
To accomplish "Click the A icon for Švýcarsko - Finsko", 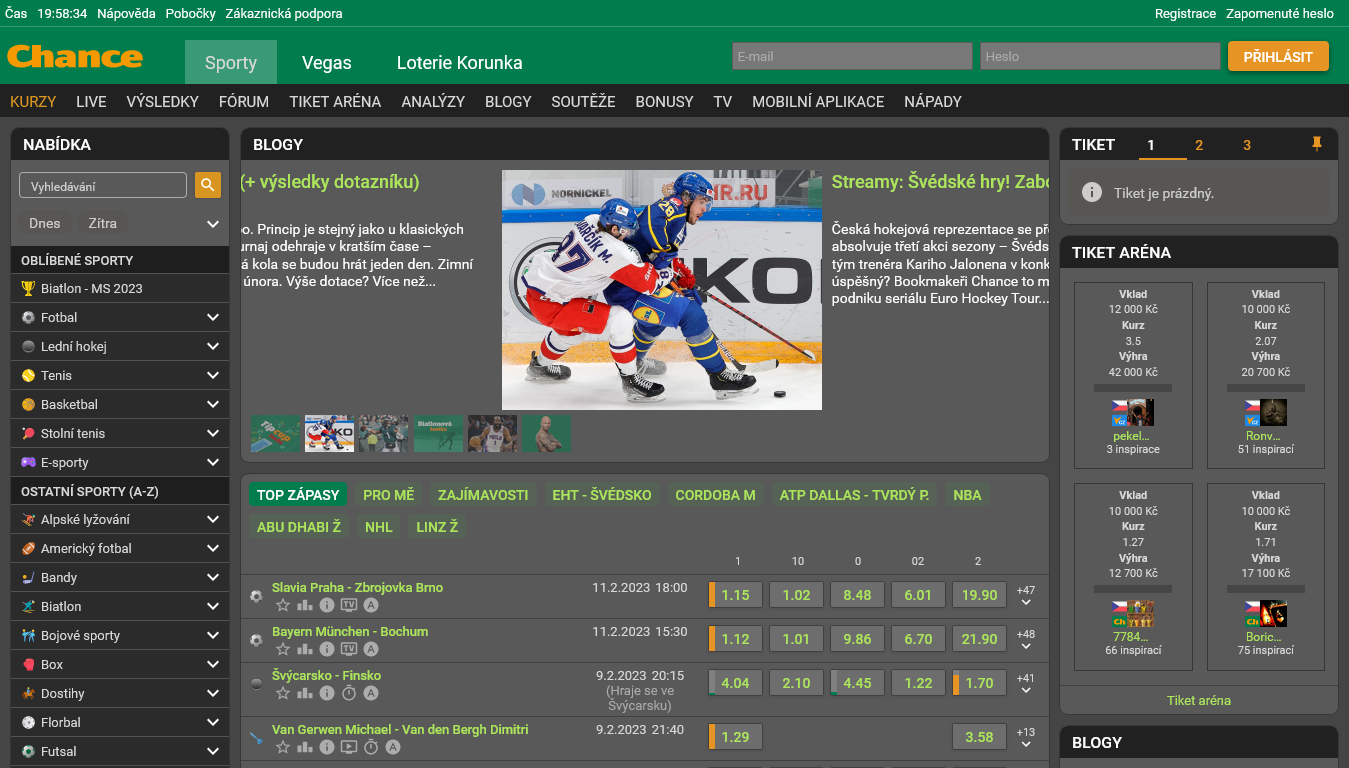I will point(371,693).
